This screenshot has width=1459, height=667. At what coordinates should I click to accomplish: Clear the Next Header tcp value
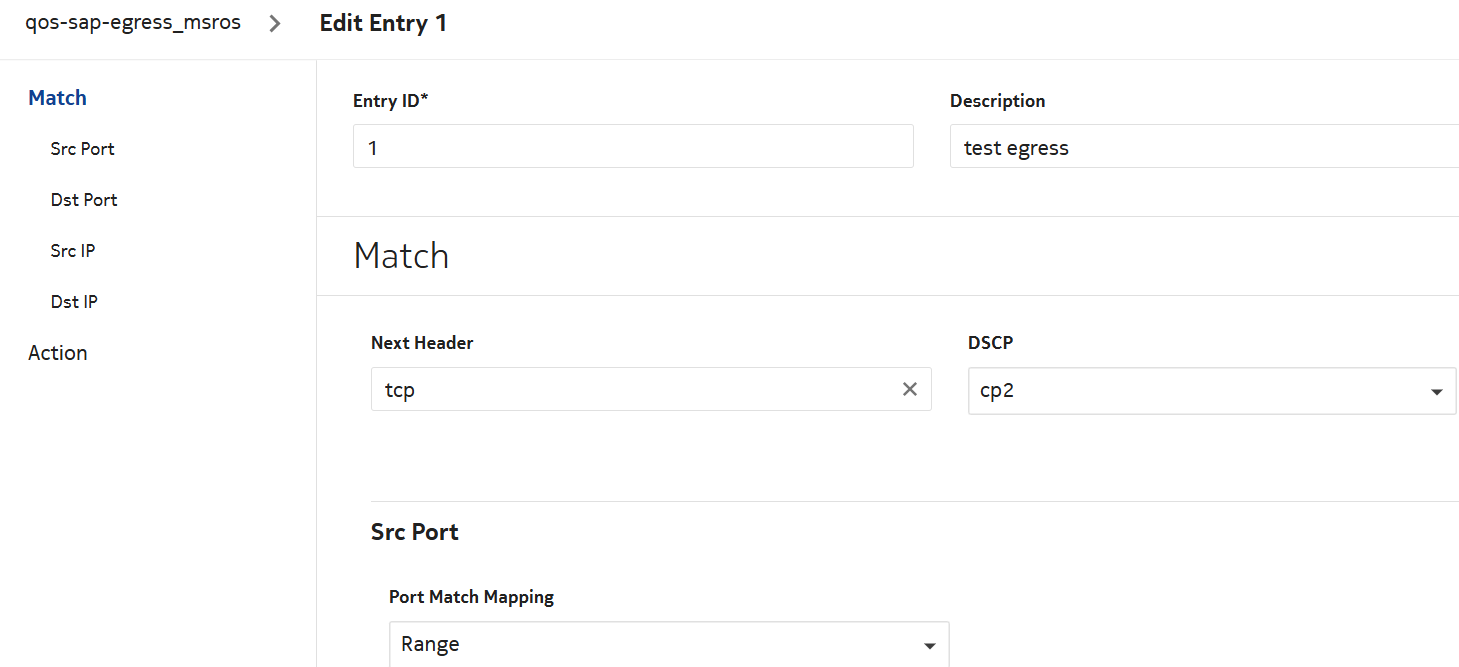click(909, 390)
